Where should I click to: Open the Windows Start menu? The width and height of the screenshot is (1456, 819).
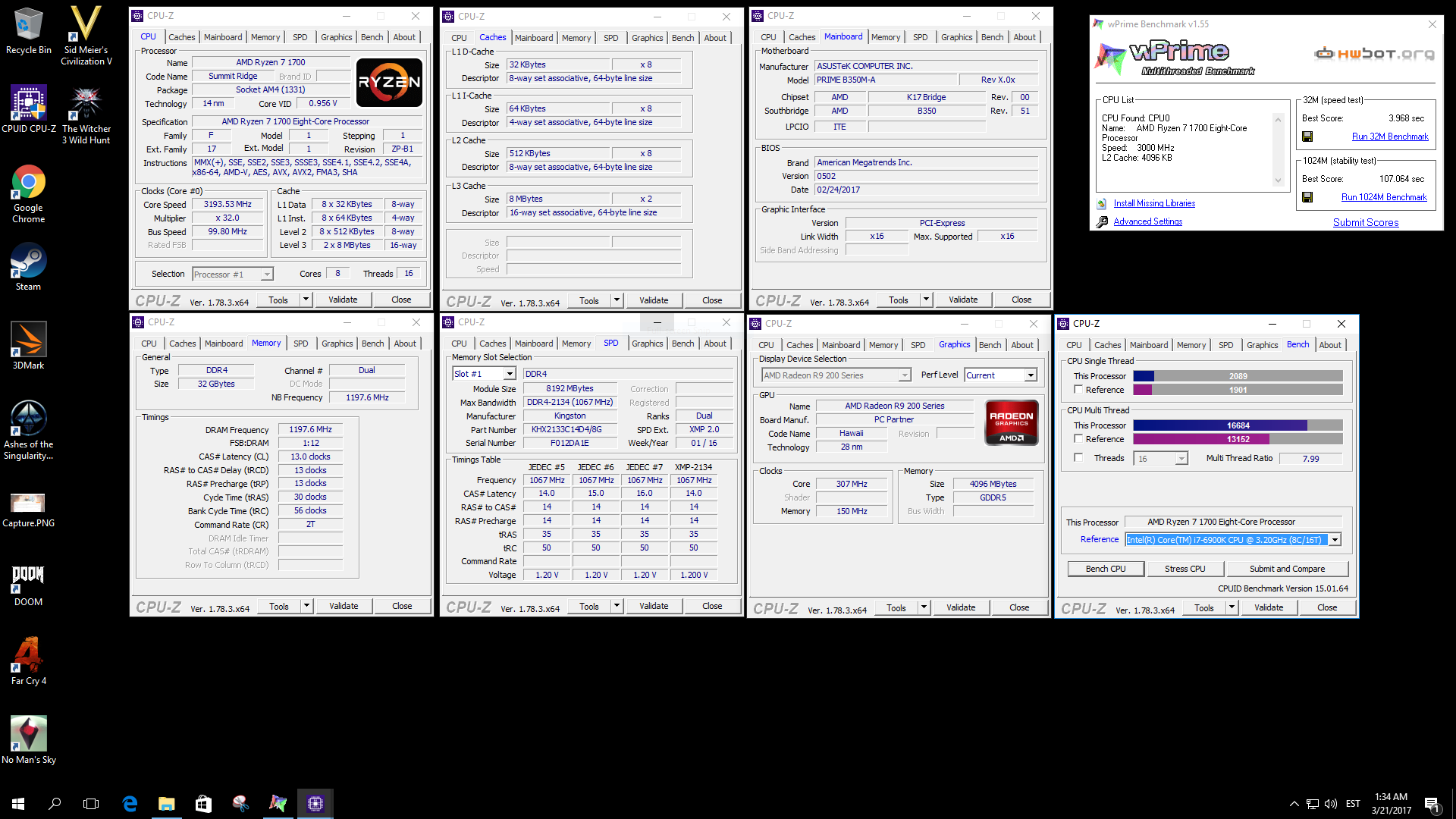pos(18,803)
